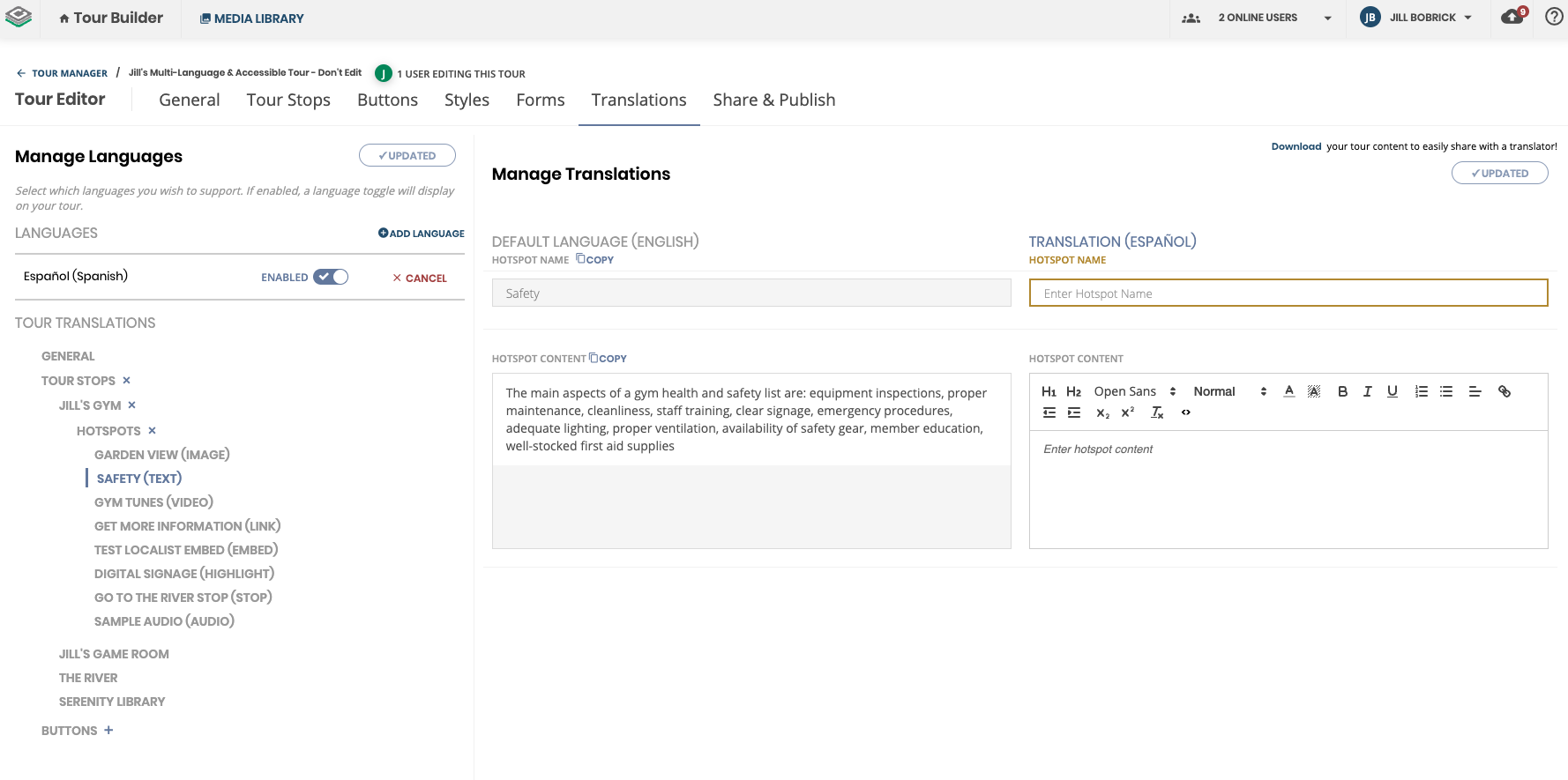Click the Add Language button
Screen dimensions: 1568x780
[x=422, y=234]
